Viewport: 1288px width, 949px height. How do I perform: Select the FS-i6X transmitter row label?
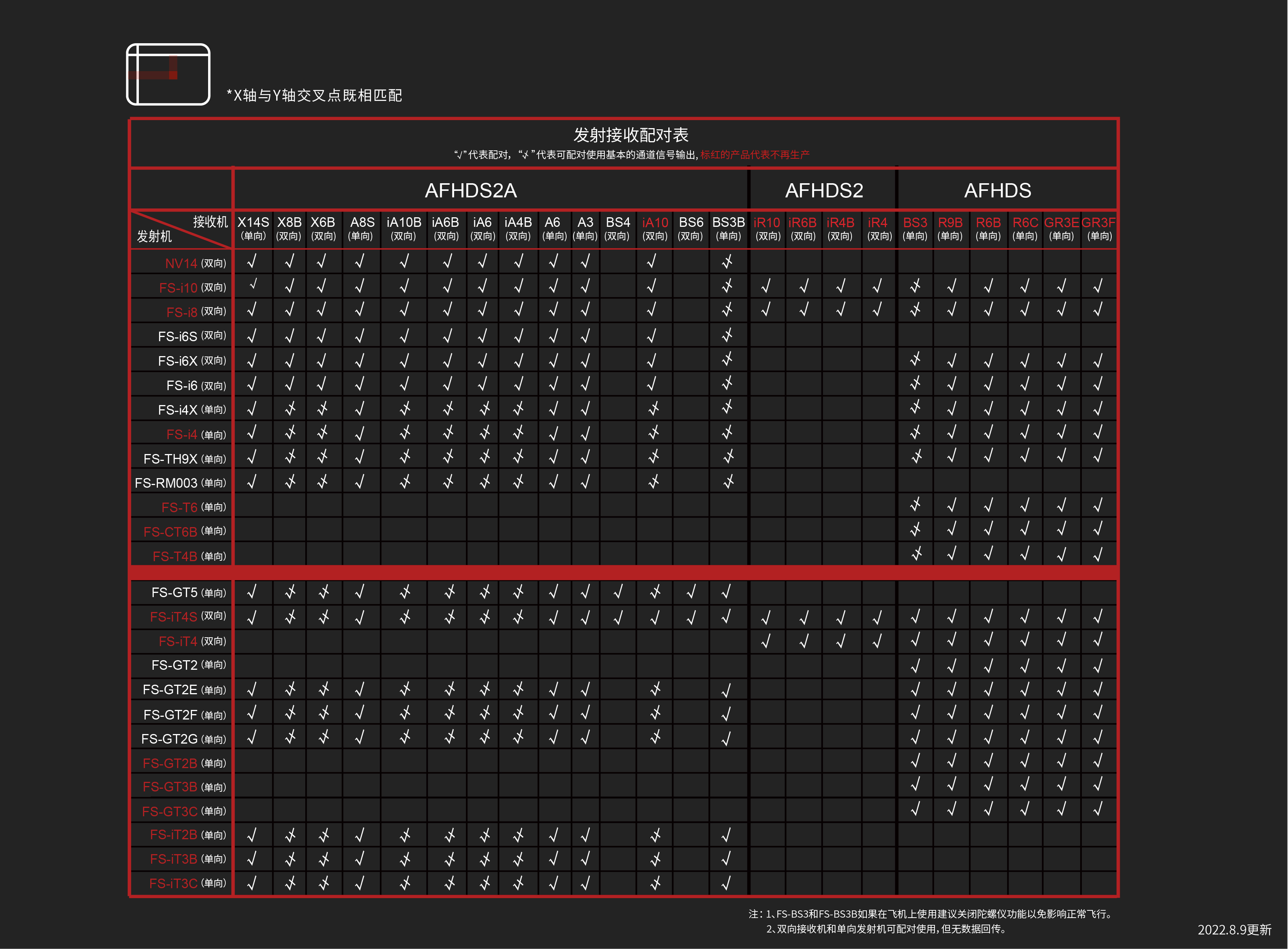coord(192,361)
